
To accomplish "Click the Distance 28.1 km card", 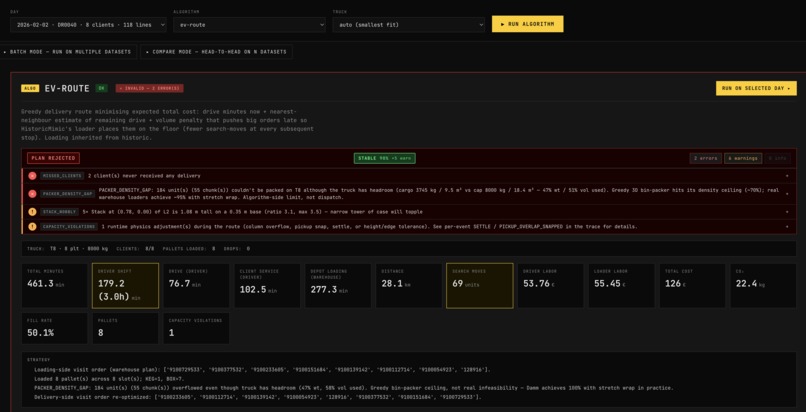I will coord(409,286).
